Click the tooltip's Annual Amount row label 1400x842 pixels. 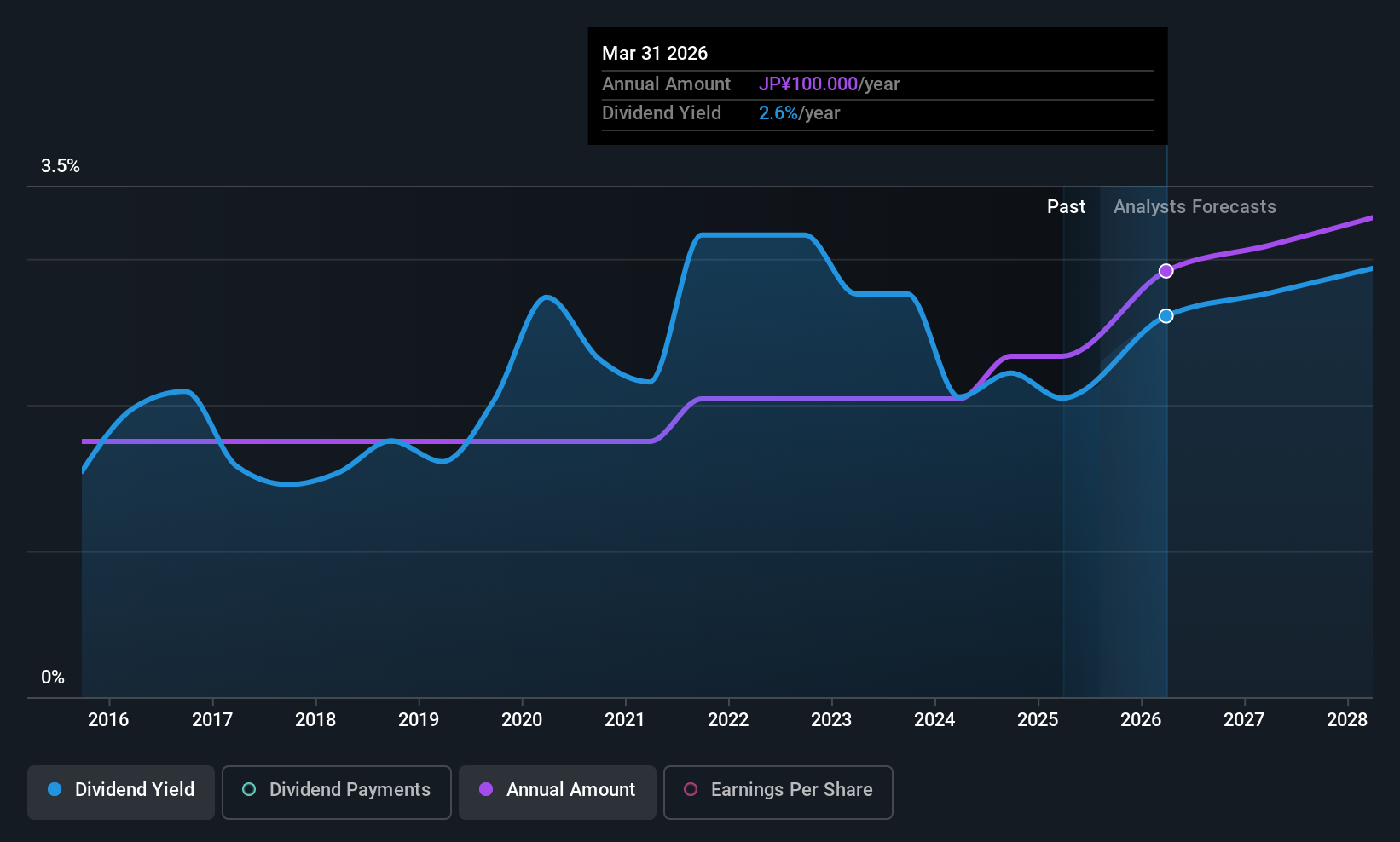pos(666,84)
